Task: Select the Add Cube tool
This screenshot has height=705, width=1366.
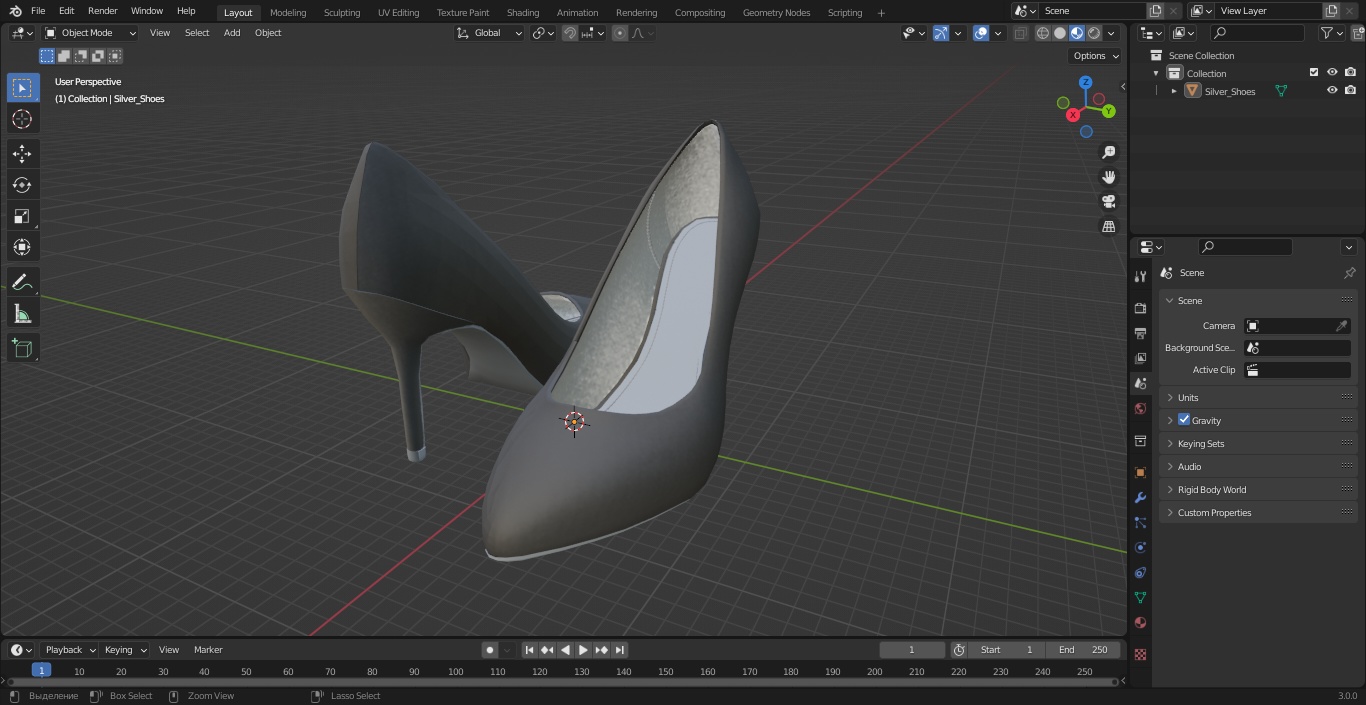Action: pos(23,348)
